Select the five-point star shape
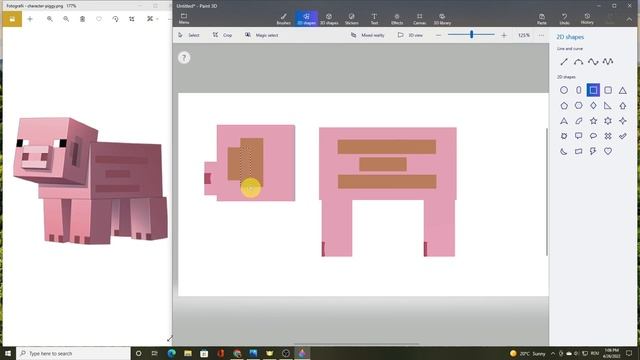640x360 pixels. (x=593, y=121)
